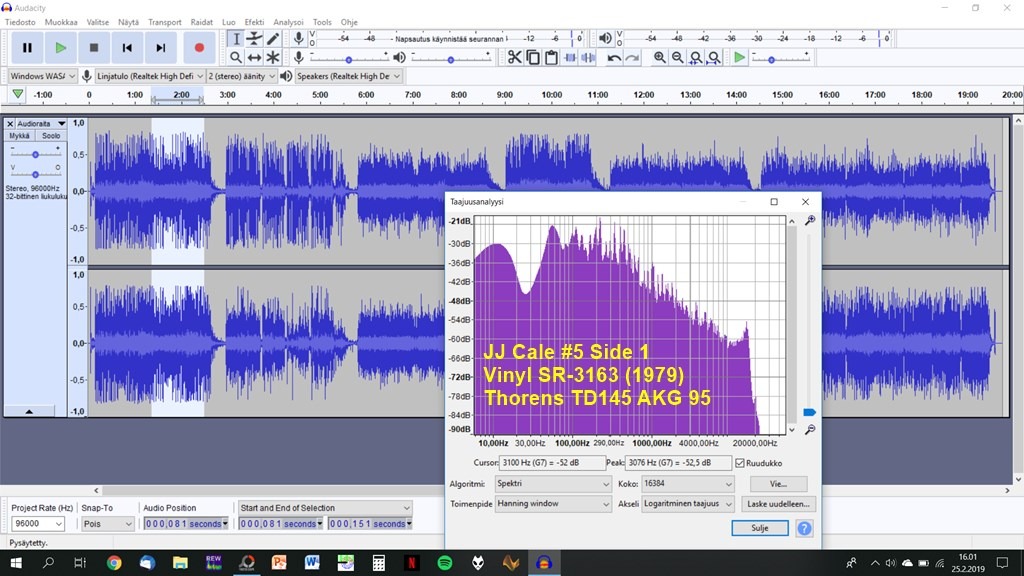1024x576 pixels.
Task: Open the Windows WASAPI host dropdown
Action: point(42,76)
